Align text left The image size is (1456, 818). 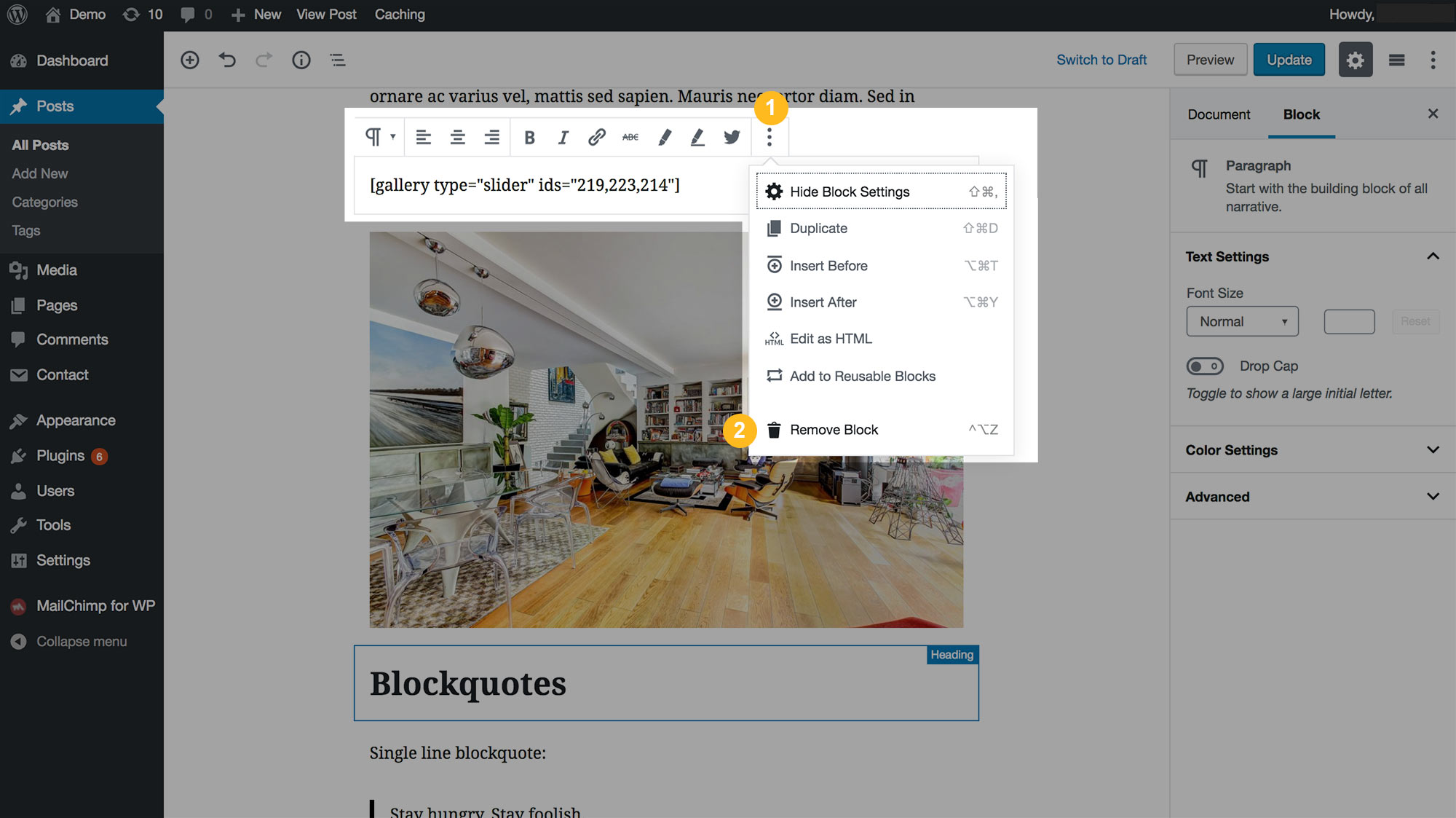point(423,137)
